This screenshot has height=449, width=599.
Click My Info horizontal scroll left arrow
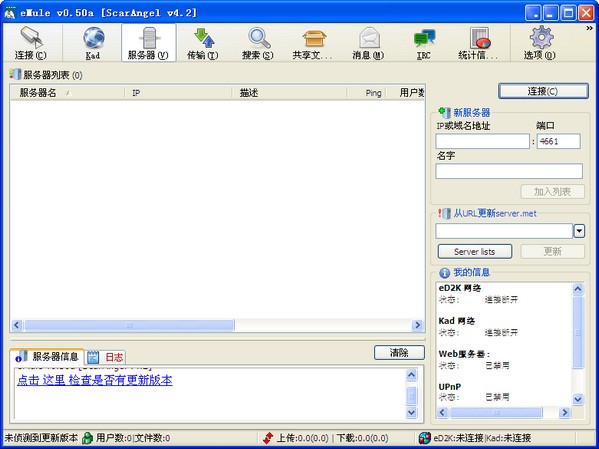click(442, 412)
